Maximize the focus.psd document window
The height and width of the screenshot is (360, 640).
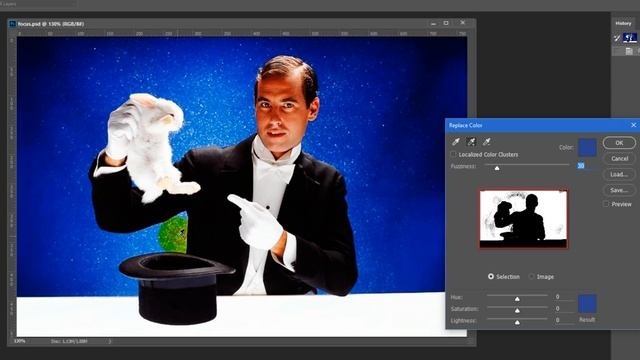pyautogui.click(x=446, y=23)
